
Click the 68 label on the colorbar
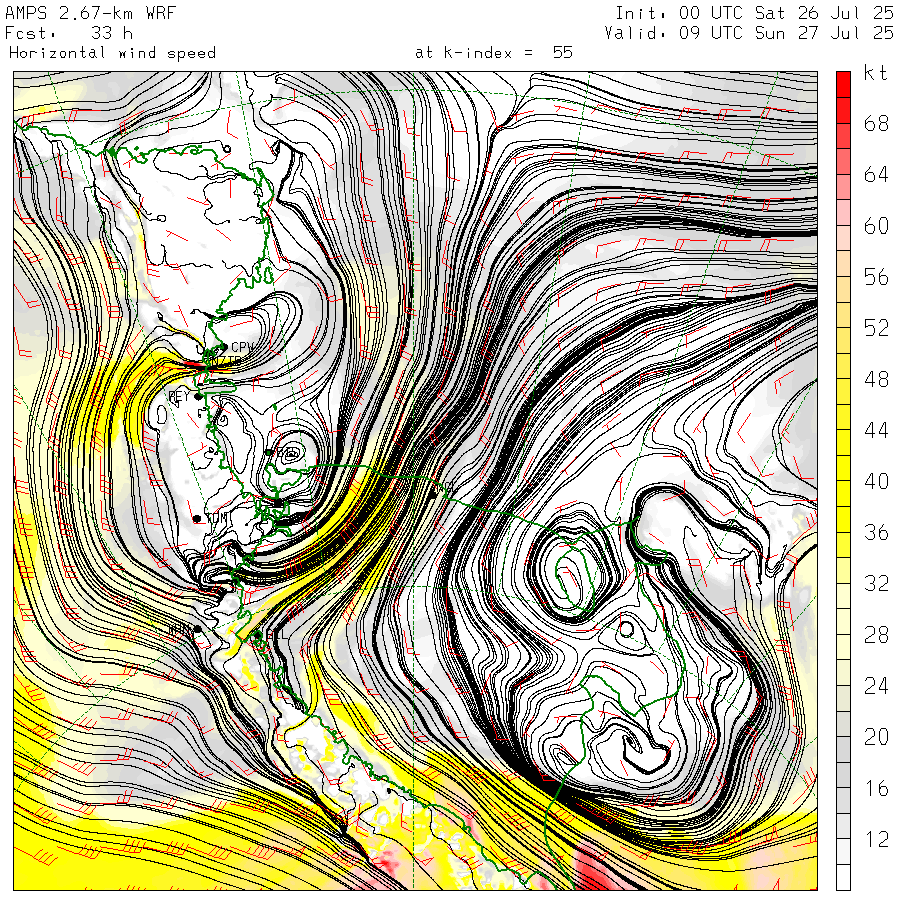[876, 123]
